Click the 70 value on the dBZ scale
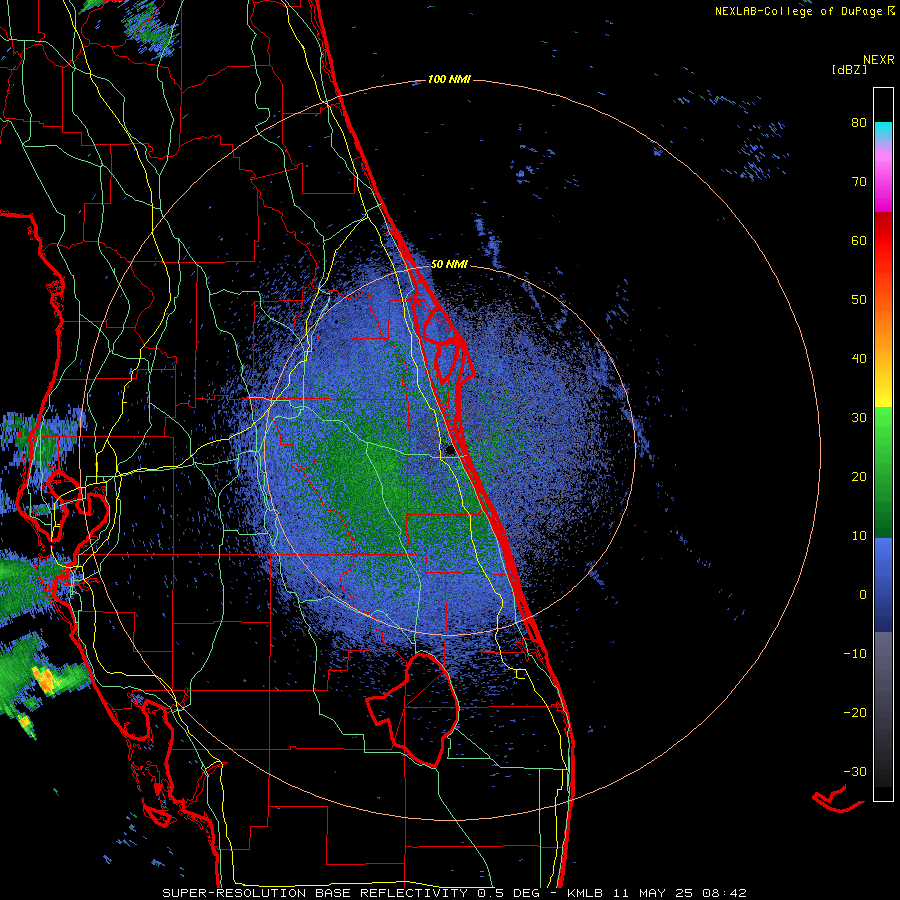 click(x=859, y=182)
